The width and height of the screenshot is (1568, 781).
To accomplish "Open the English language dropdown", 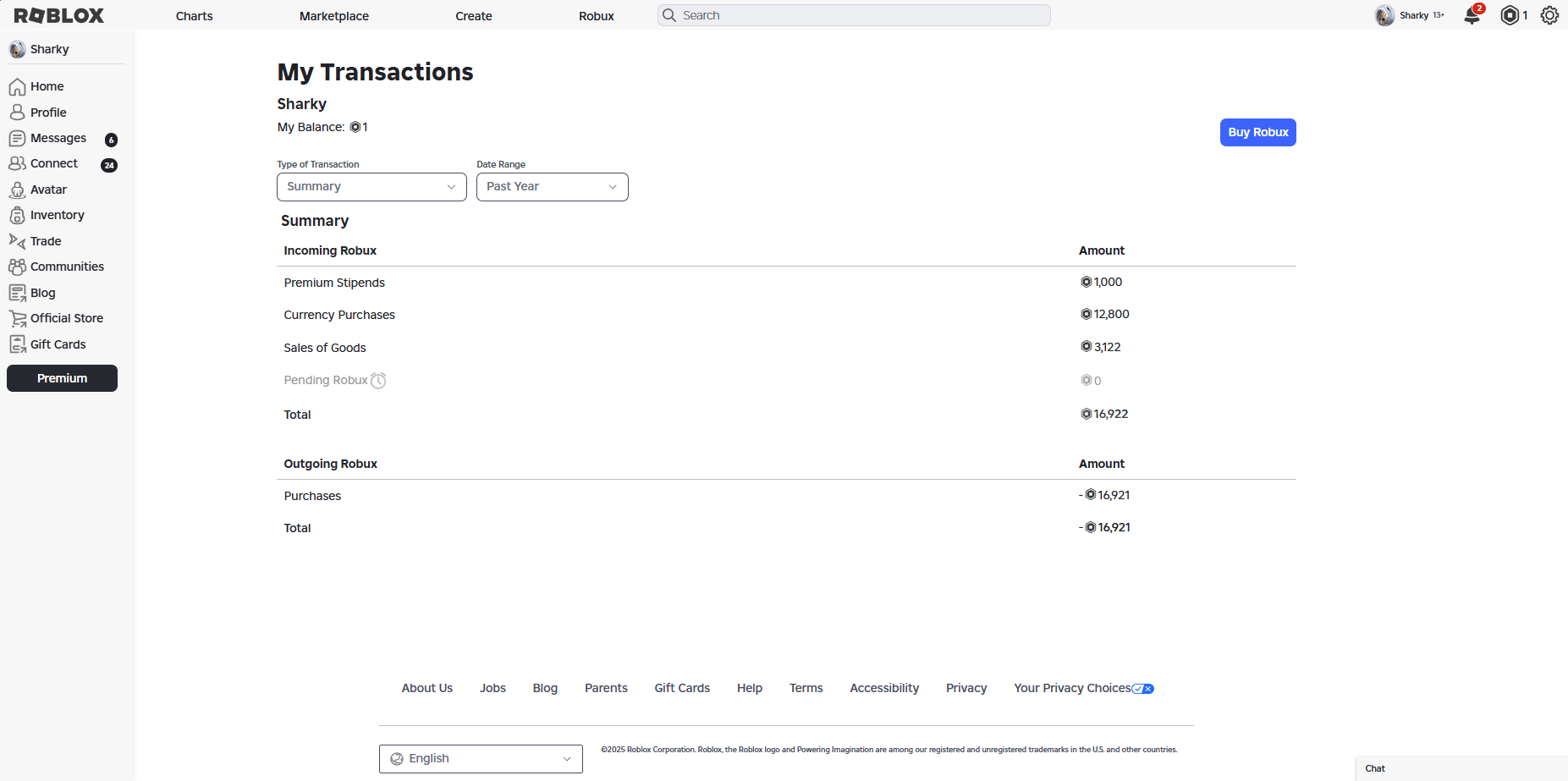I will point(481,759).
